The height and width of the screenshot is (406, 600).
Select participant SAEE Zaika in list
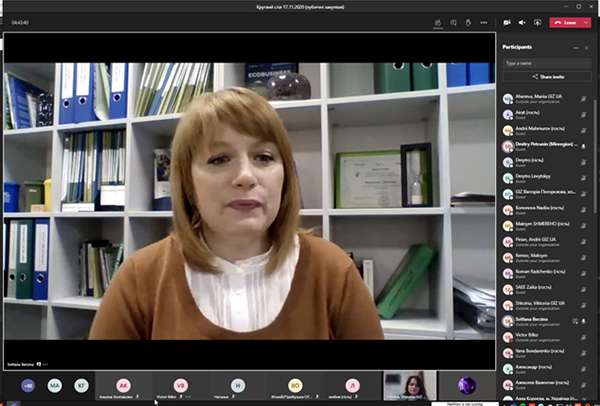(546, 289)
